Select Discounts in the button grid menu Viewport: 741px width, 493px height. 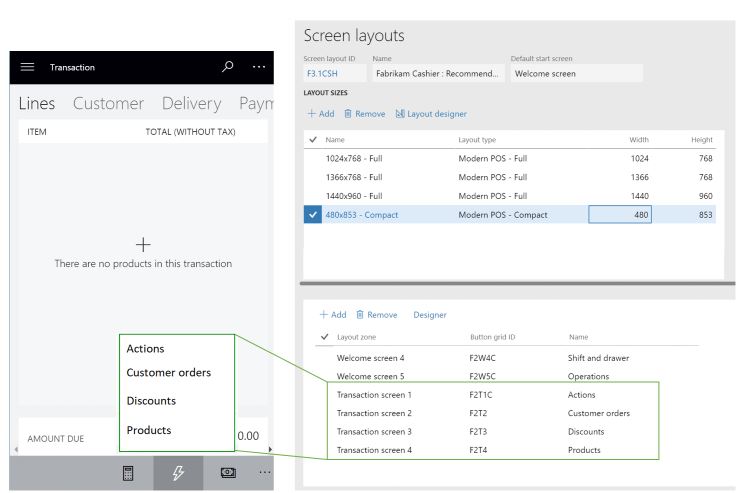tap(151, 401)
